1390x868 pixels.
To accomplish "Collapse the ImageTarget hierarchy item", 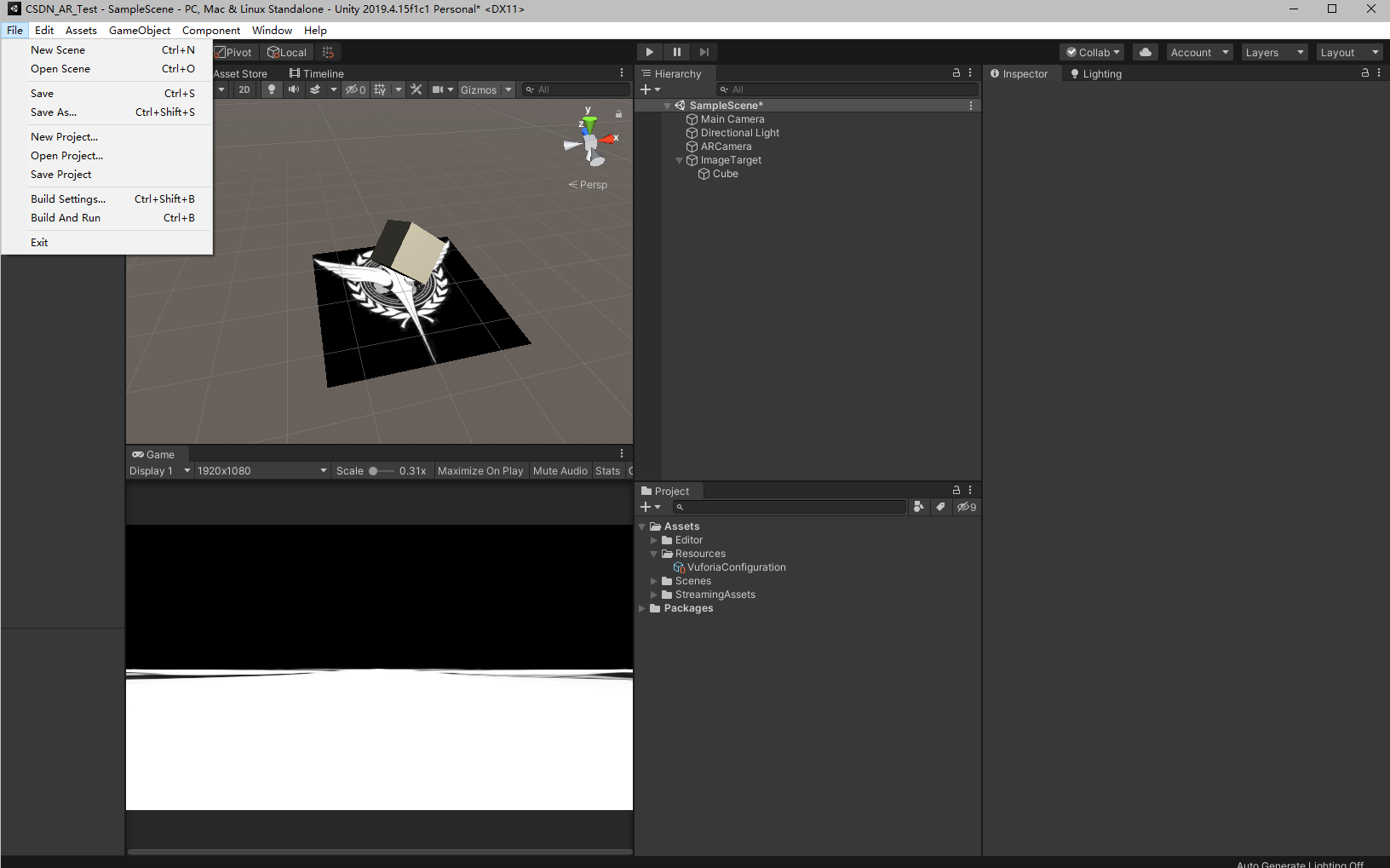I will click(679, 160).
